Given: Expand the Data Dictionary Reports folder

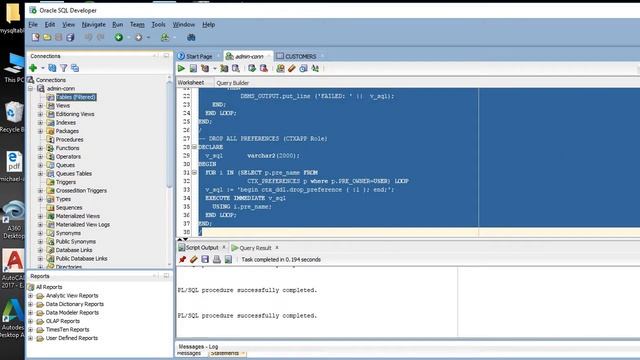Looking at the screenshot, I should coord(31,304).
